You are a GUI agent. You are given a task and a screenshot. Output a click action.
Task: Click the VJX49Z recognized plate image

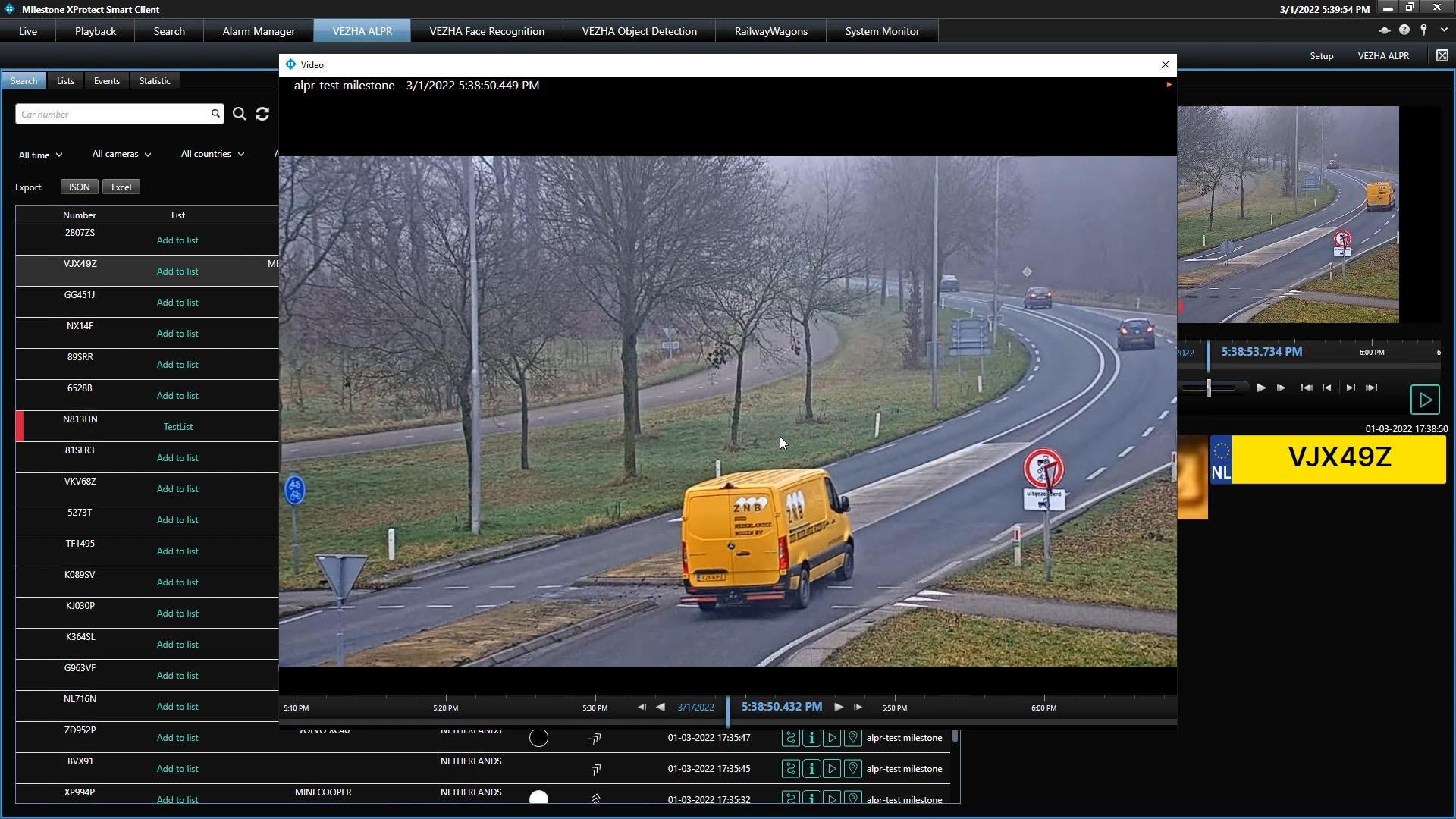click(x=1327, y=460)
